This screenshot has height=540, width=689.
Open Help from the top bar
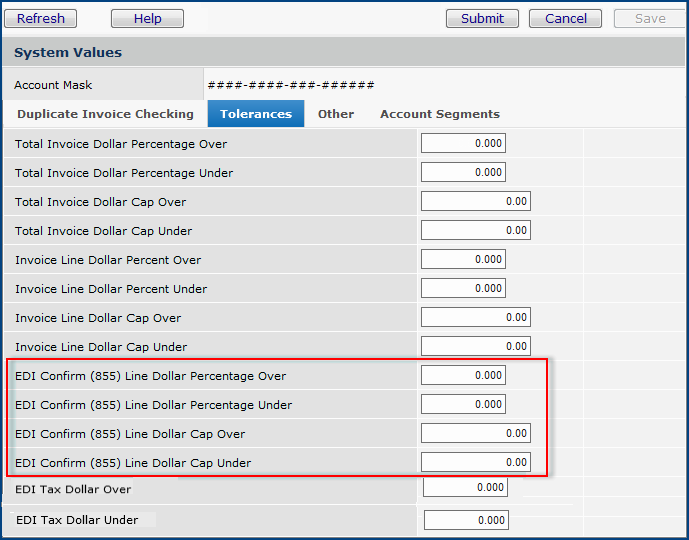[x=147, y=19]
